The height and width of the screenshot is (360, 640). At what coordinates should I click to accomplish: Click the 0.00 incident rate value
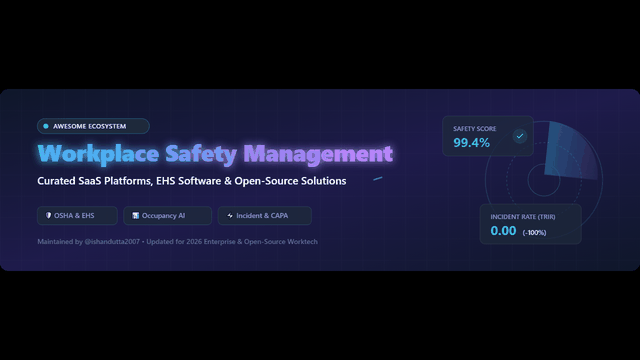(x=503, y=231)
